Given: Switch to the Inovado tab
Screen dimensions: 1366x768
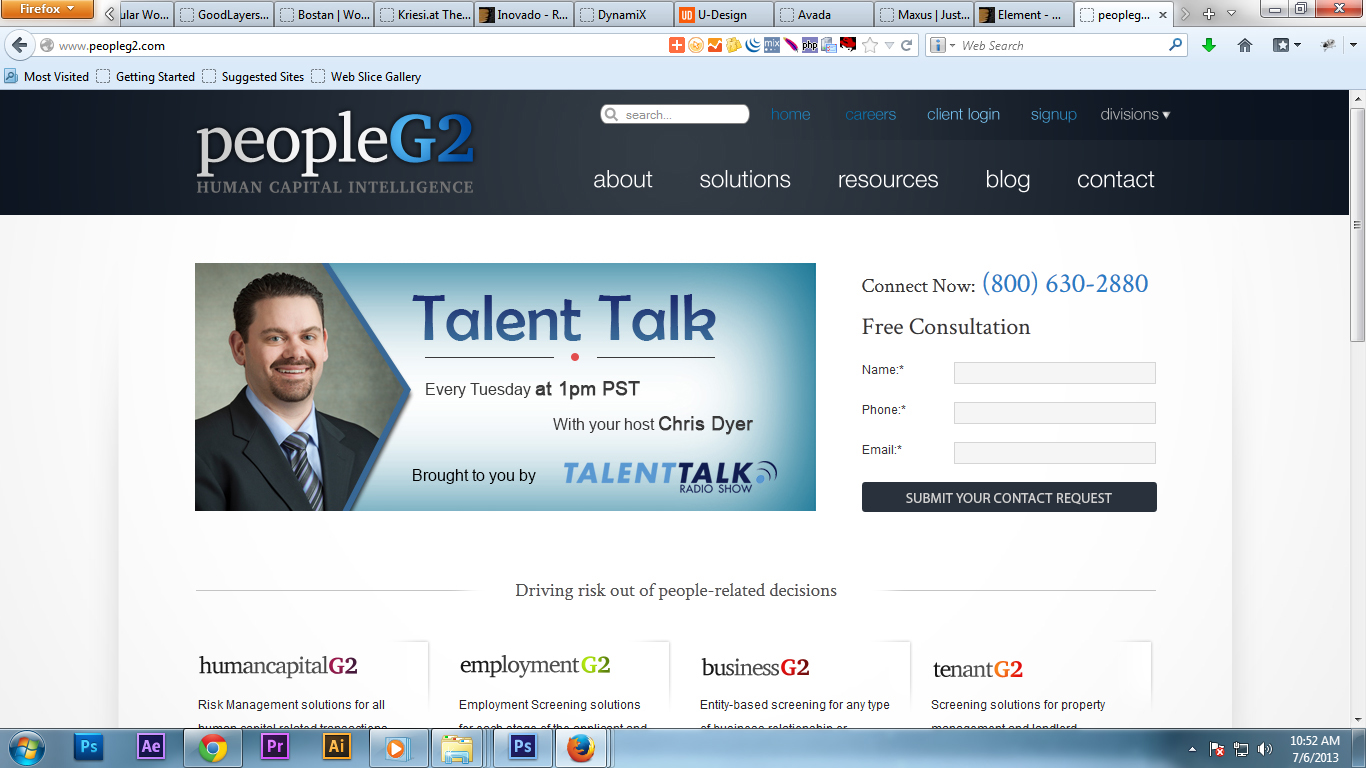Looking at the screenshot, I should click(x=524, y=15).
